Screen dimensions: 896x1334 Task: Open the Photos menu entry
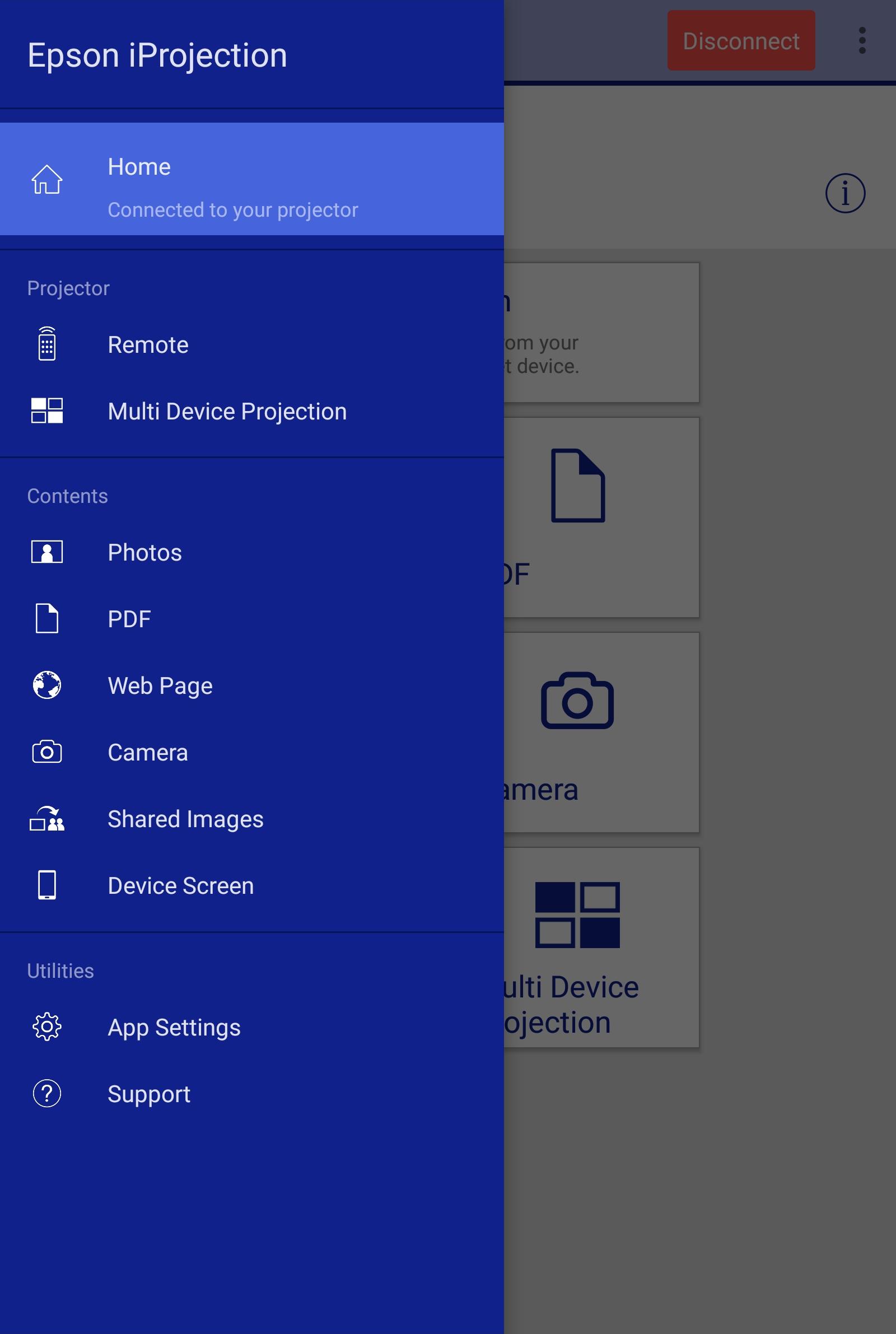[x=252, y=552]
